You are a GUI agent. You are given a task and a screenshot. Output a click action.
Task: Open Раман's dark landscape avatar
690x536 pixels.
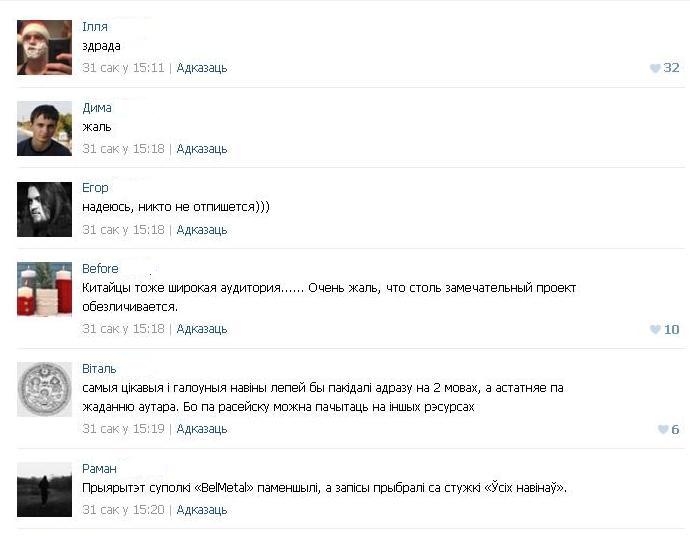[44, 490]
